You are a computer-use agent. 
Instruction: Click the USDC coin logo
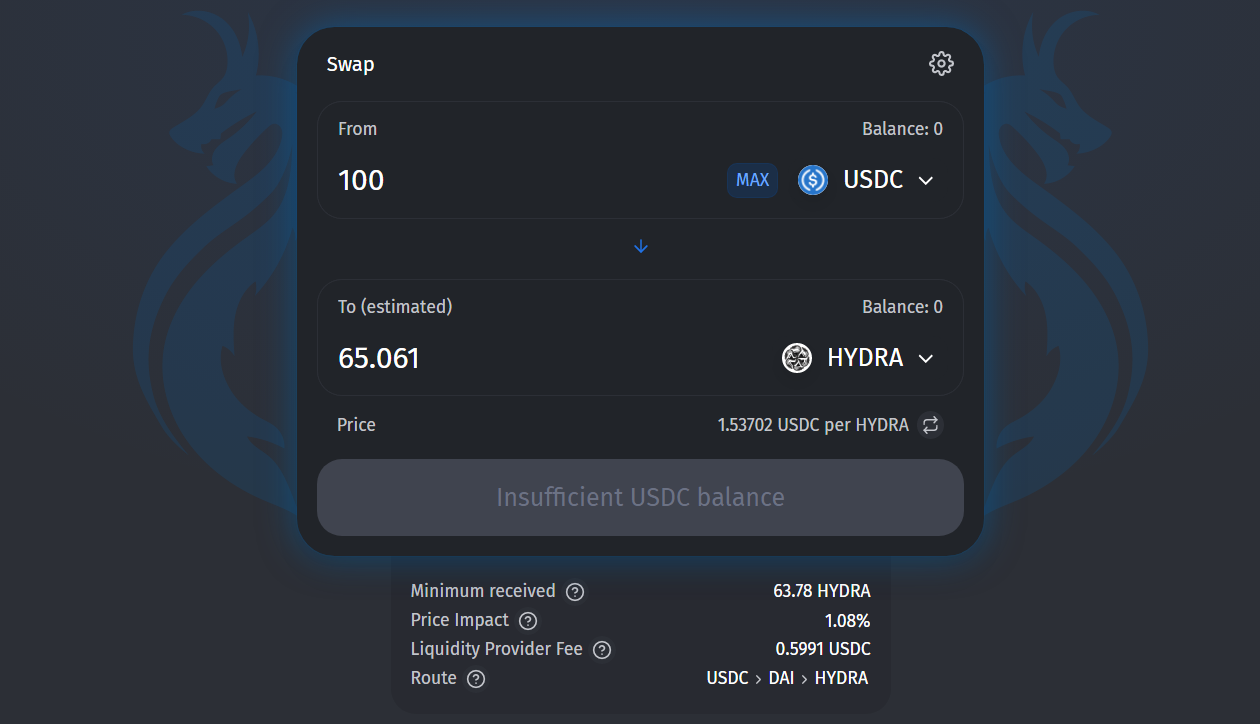pos(813,180)
